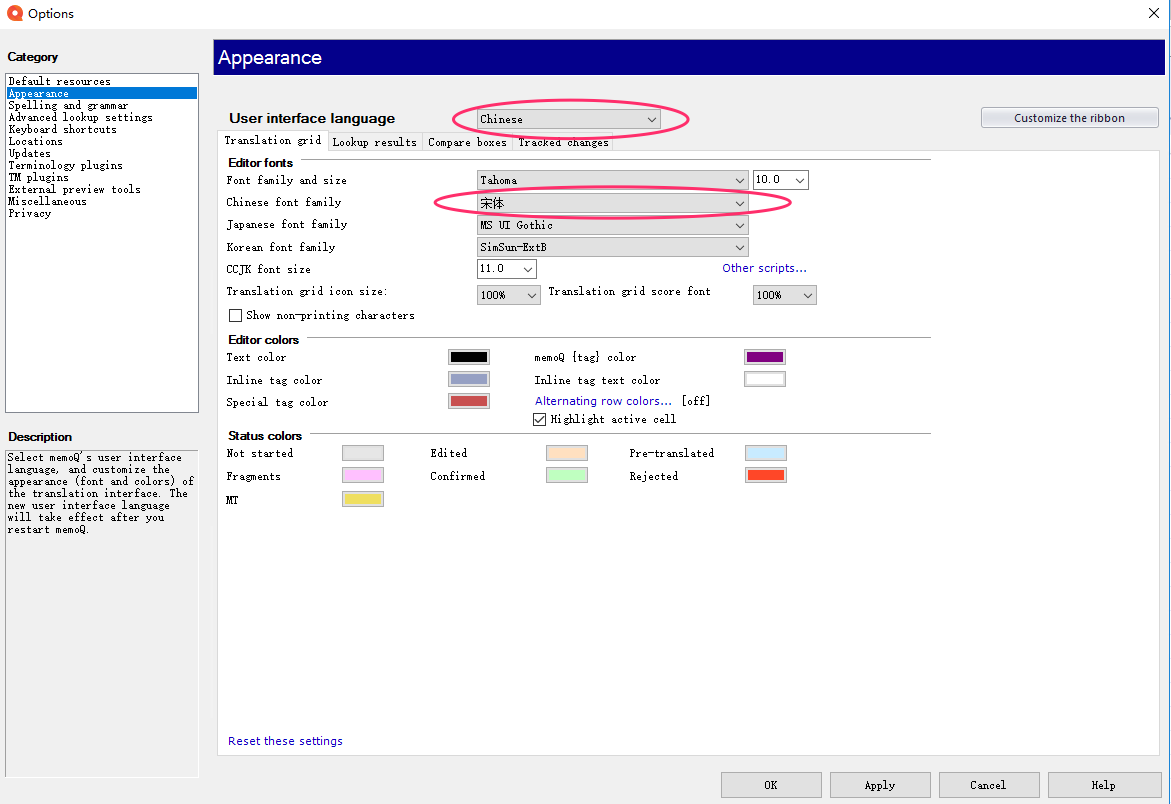
Task: Open the Japanese font family dropdown
Action: (612, 225)
